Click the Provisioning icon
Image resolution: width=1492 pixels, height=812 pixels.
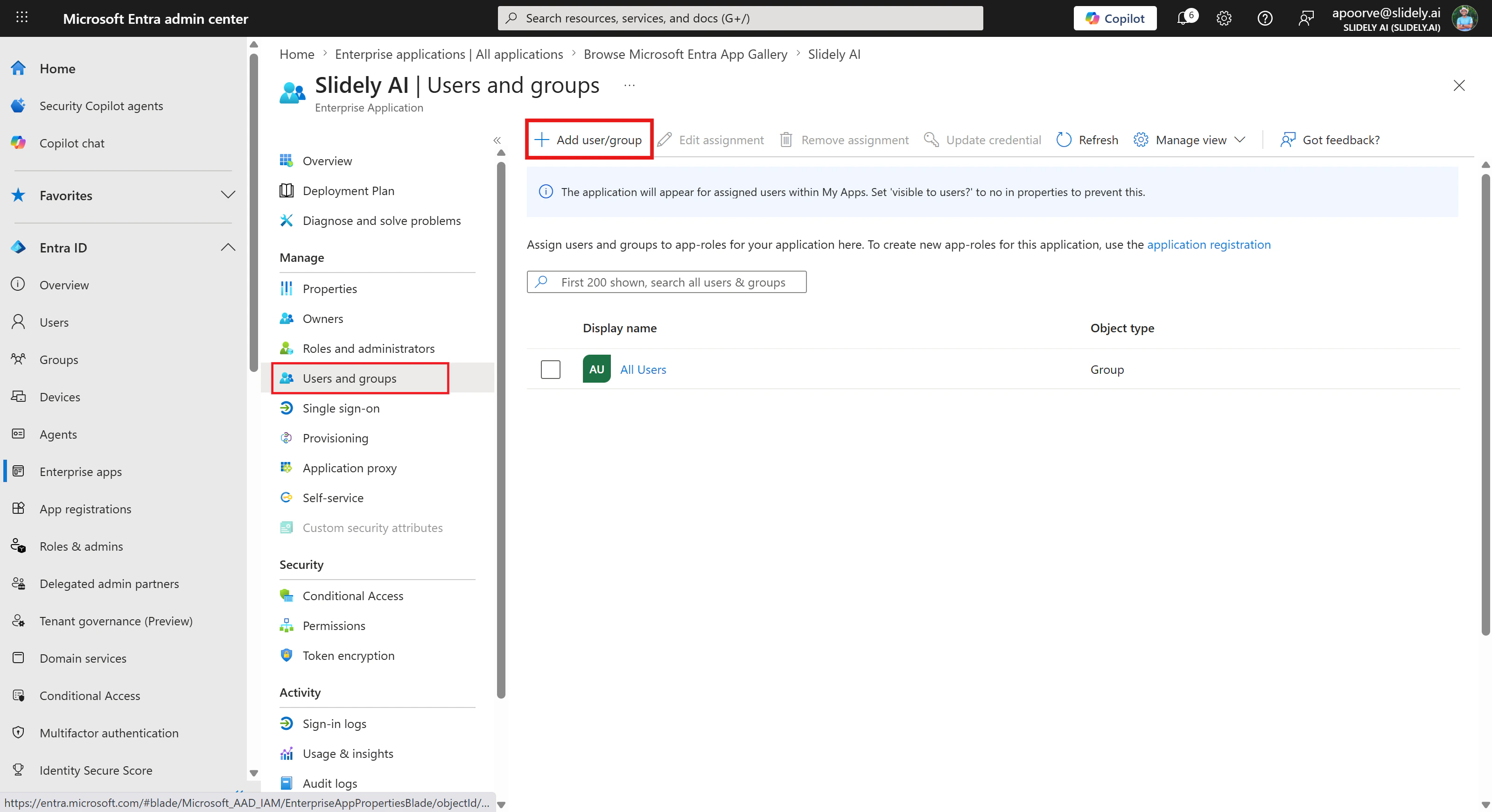[x=286, y=438]
